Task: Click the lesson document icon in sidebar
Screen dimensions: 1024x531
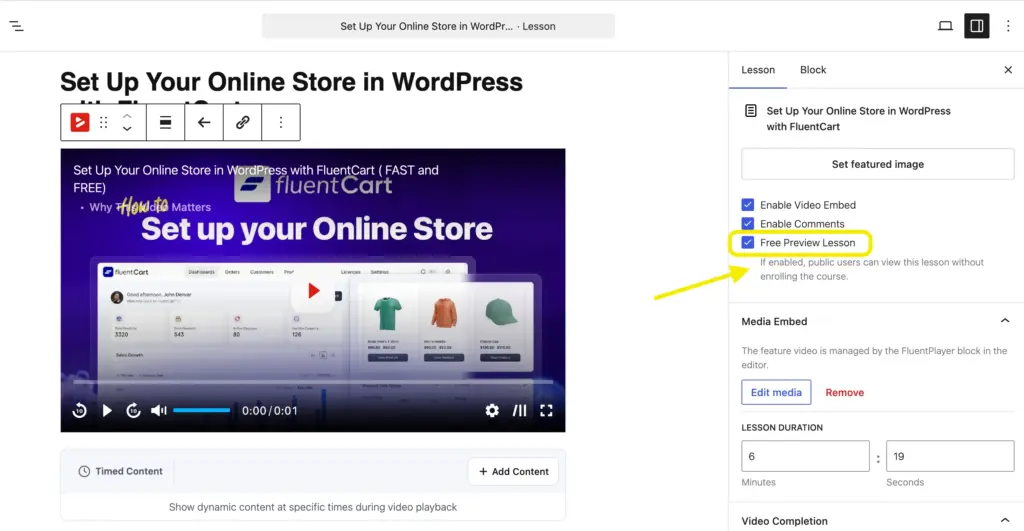Action: (x=751, y=111)
